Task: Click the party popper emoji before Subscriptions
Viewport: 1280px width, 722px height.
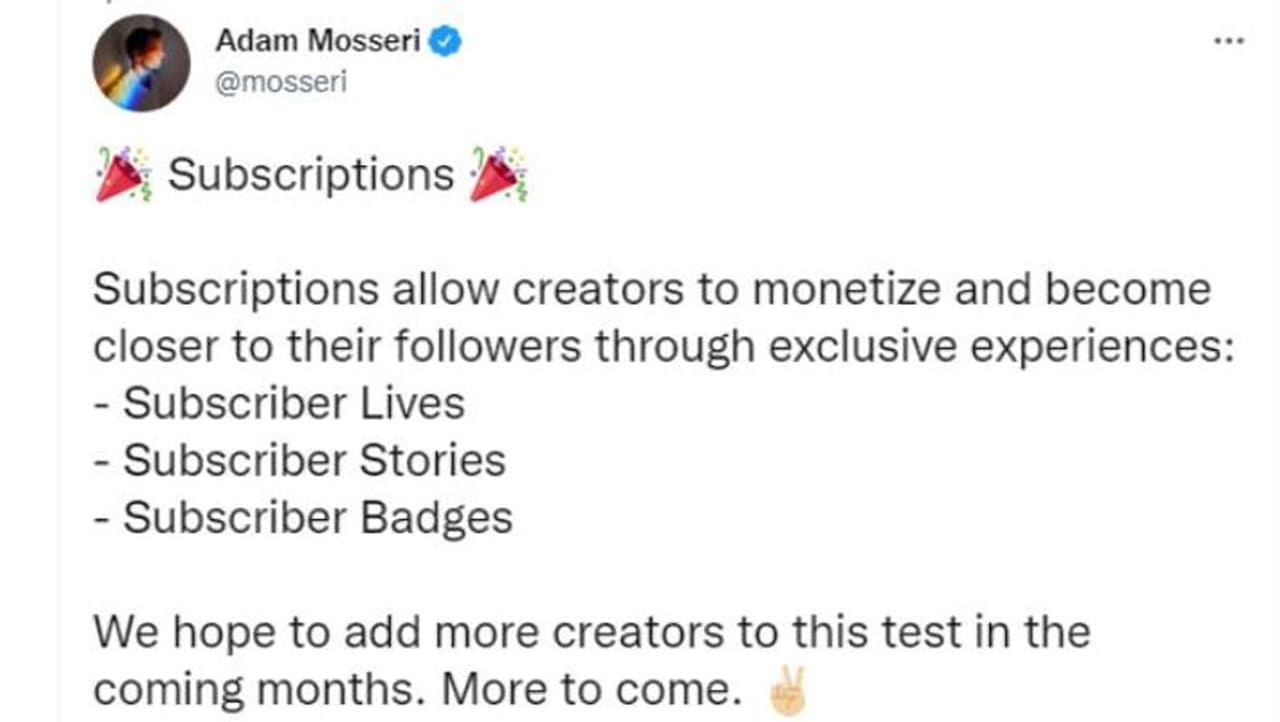Action: 123,175
